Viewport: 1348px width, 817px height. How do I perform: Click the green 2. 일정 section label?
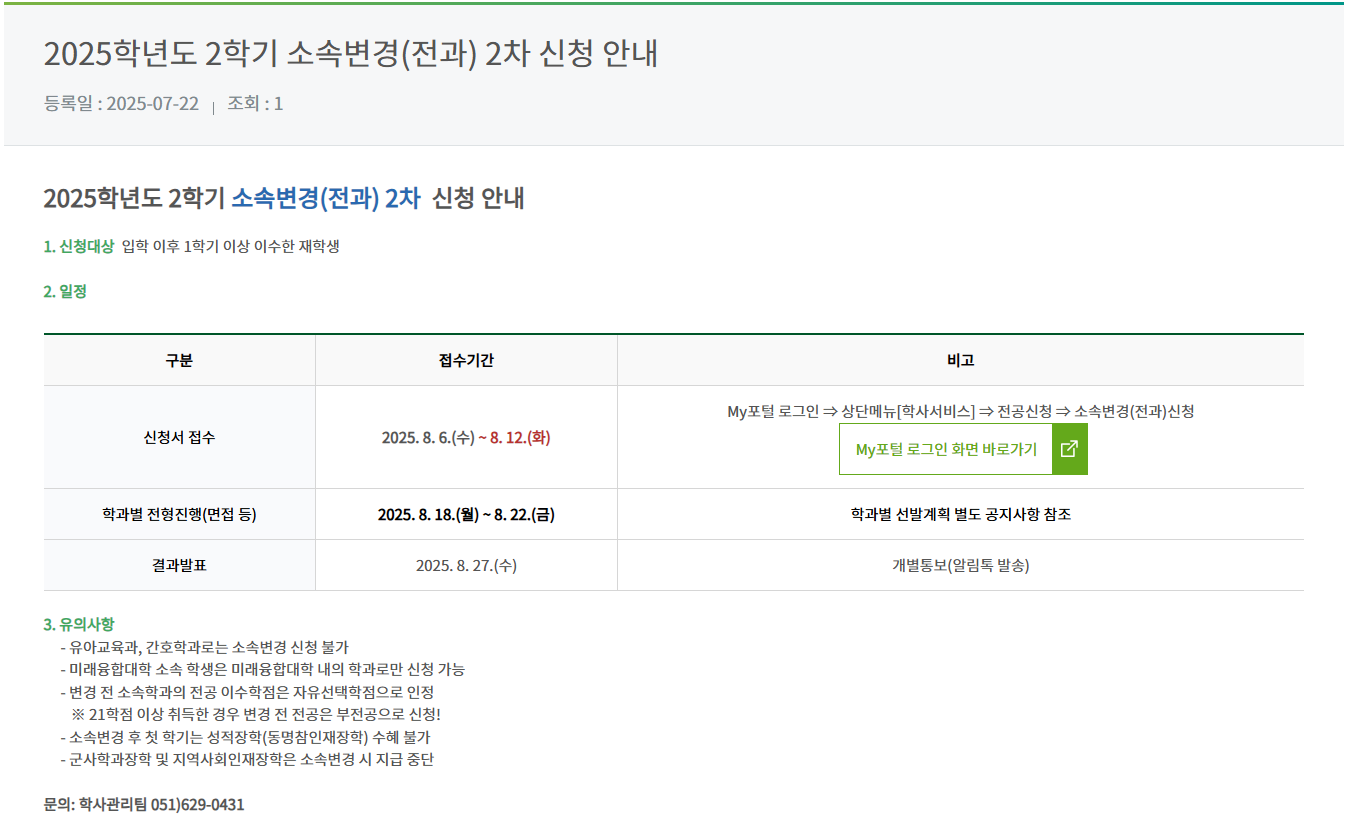click(x=65, y=291)
